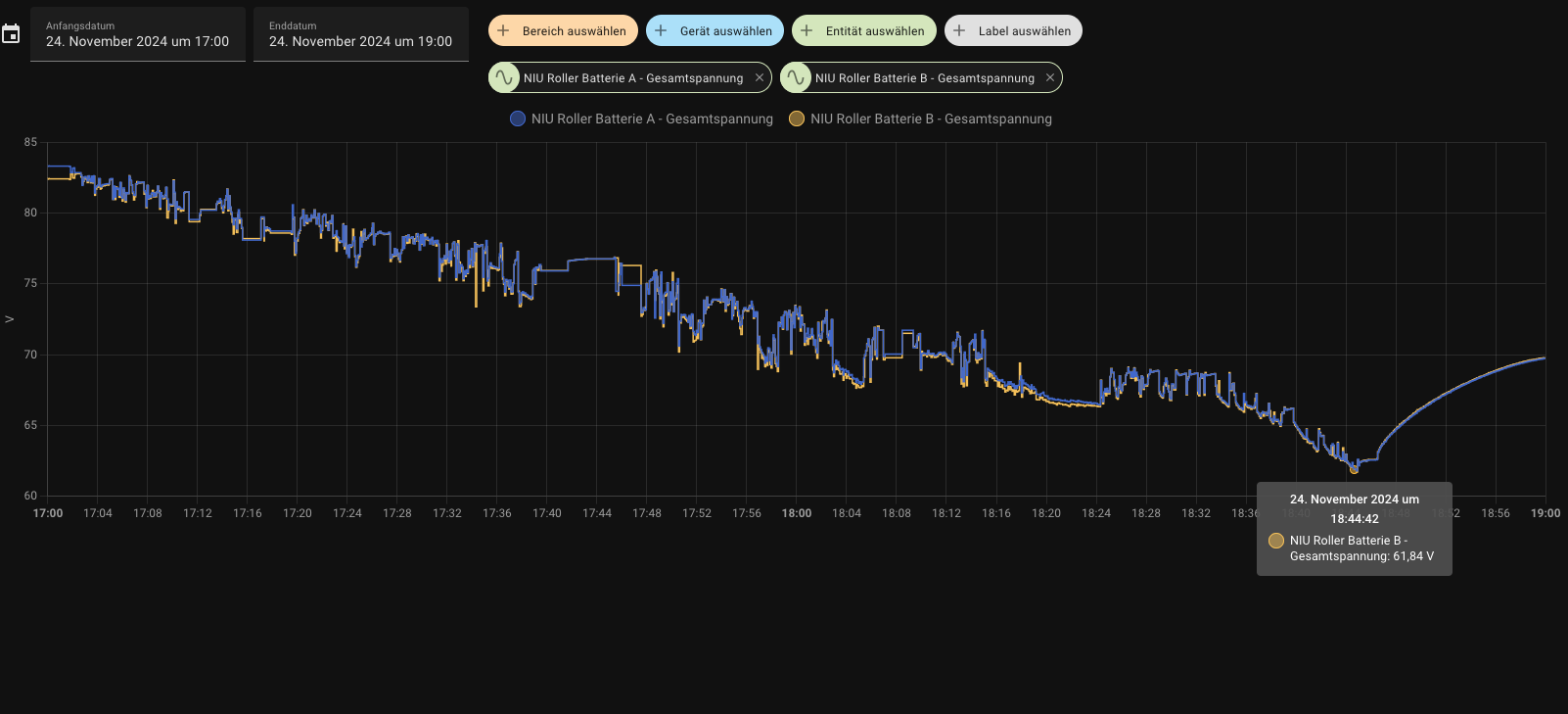Open the Anfangsdatum date picker field
Viewport: 1568px width, 714px height.
(x=138, y=34)
